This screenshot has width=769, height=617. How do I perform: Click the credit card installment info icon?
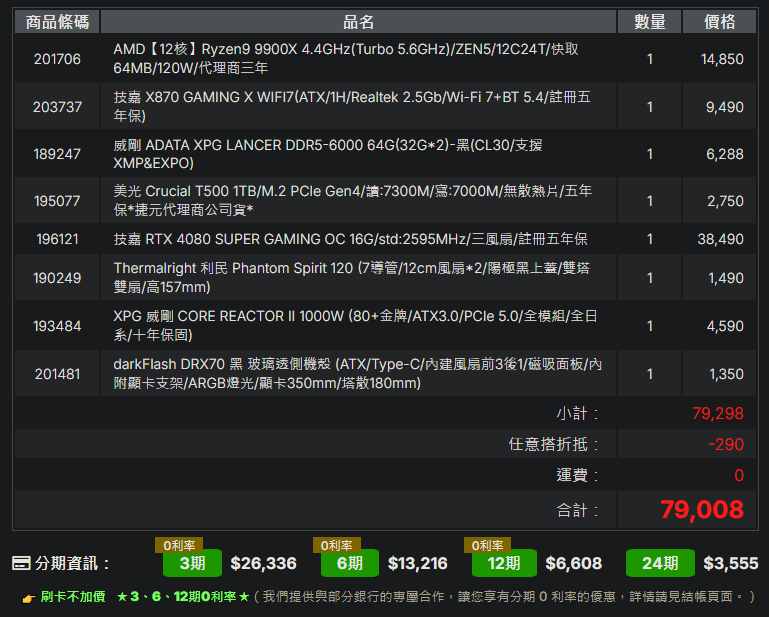coord(21,563)
